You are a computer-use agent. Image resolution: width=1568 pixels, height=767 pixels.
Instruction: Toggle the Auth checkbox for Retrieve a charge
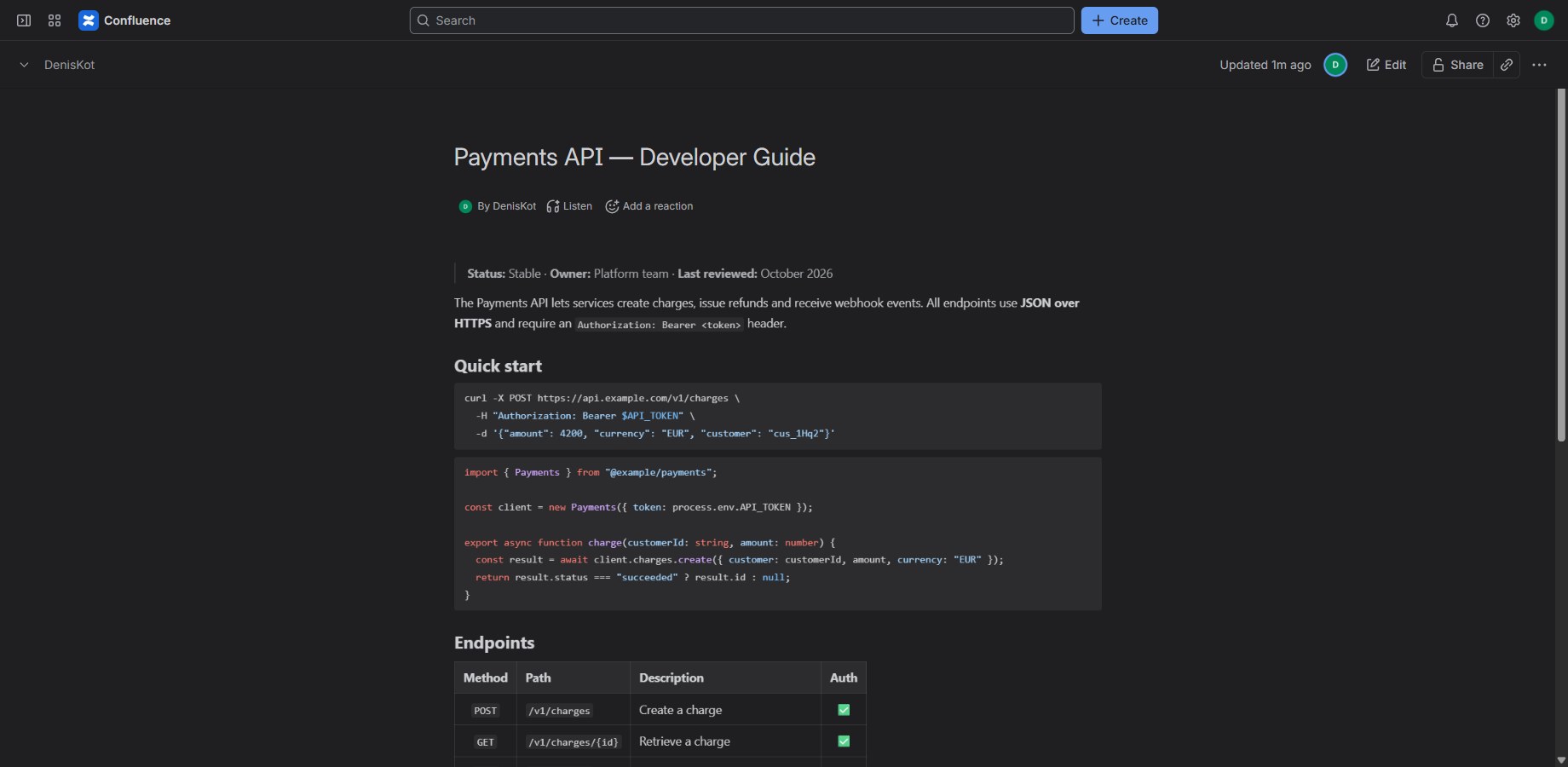tap(844, 741)
